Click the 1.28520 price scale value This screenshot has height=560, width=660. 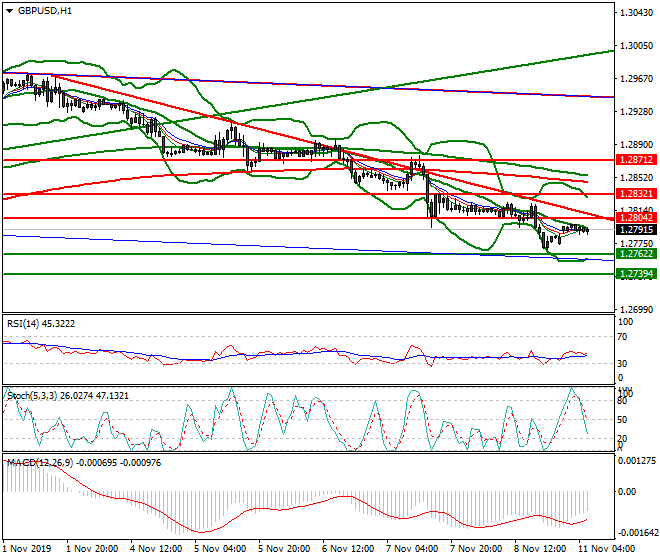coord(636,178)
